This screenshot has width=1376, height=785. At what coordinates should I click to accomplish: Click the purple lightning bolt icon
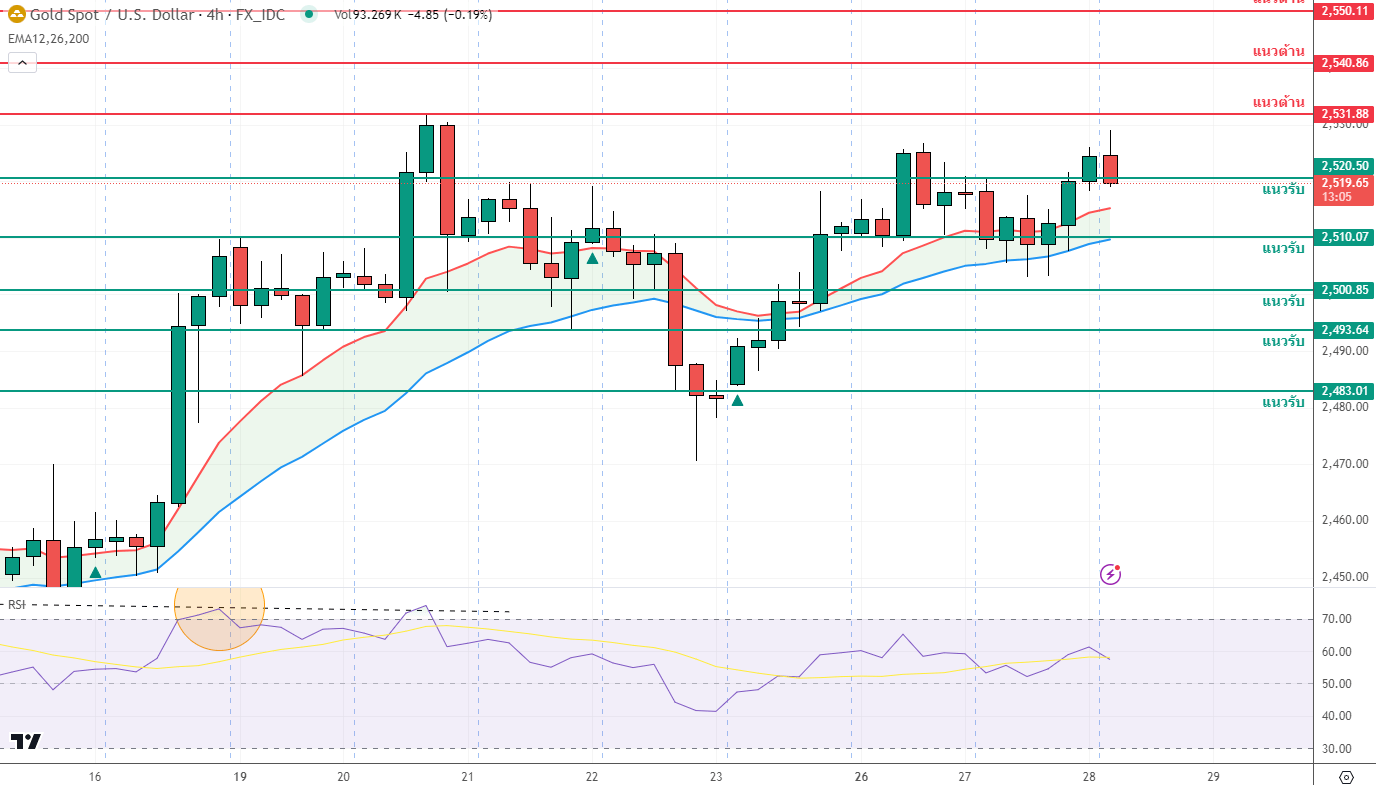click(x=1110, y=574)
